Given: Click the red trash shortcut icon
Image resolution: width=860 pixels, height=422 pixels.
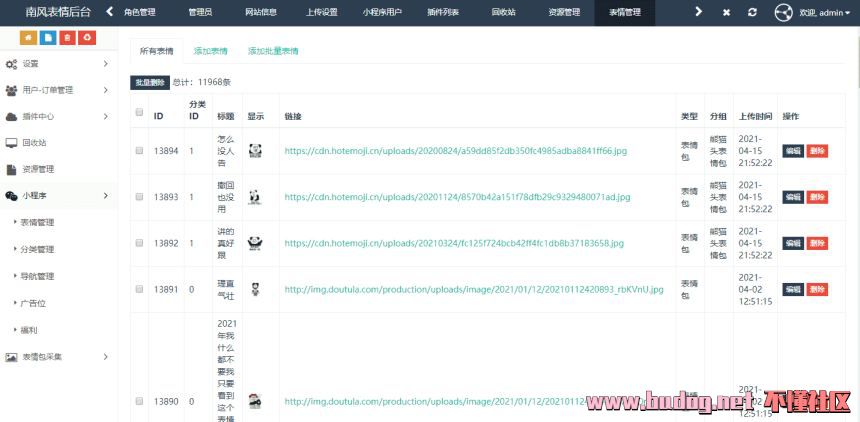Looking at the screenshot, I should (68, 37).
